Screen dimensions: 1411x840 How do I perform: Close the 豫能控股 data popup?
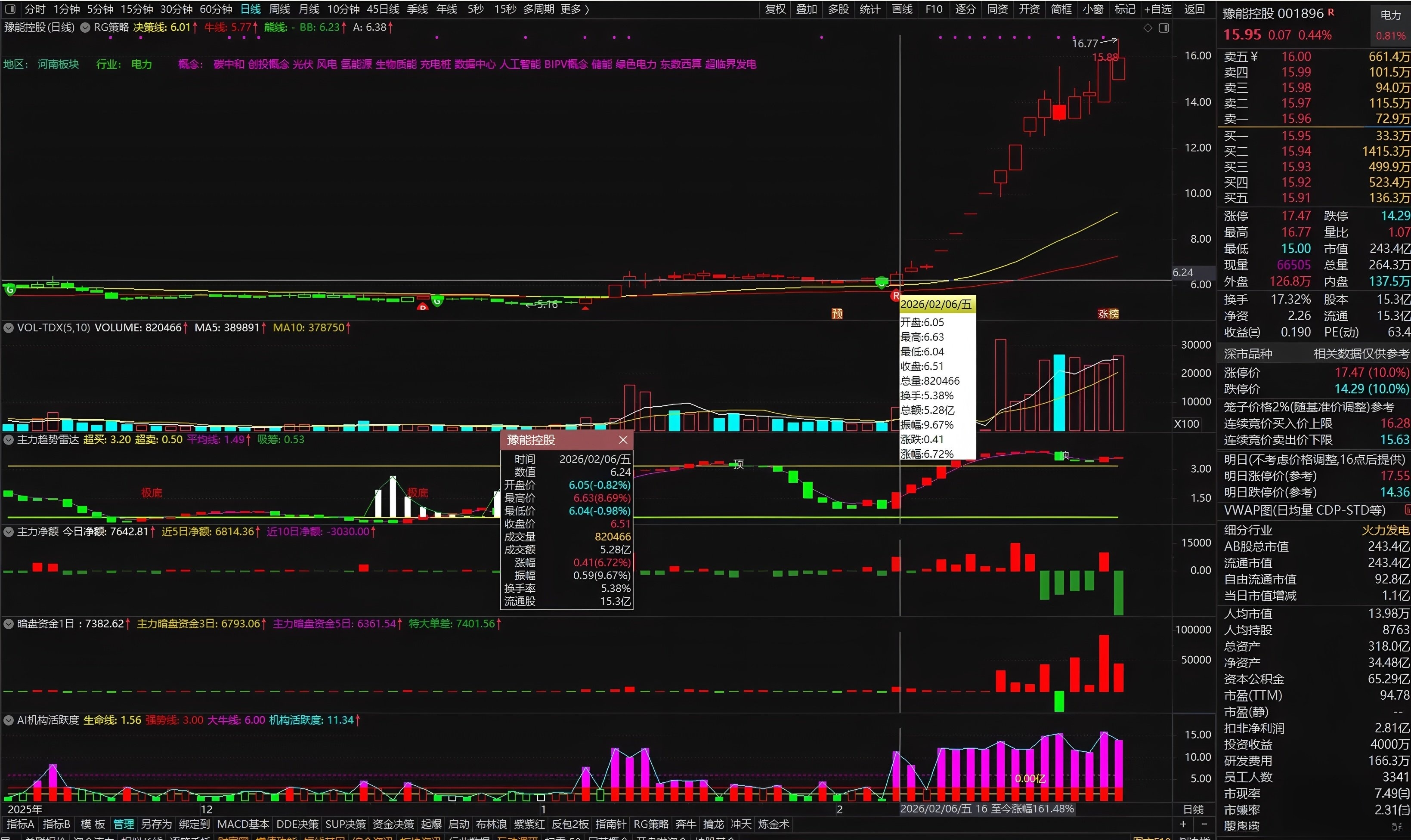(623, 440)
